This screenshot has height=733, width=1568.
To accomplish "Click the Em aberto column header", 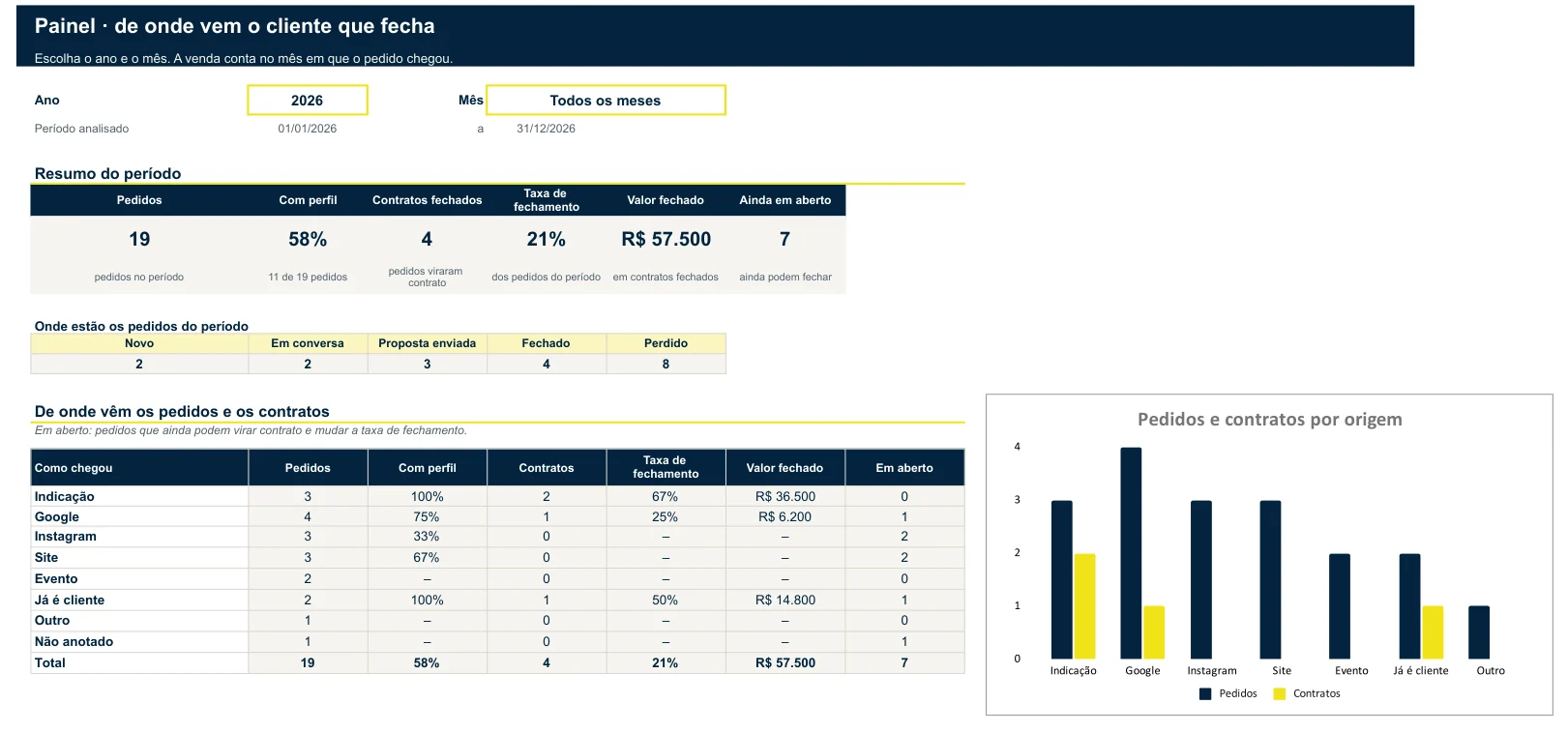I will 904,468.
